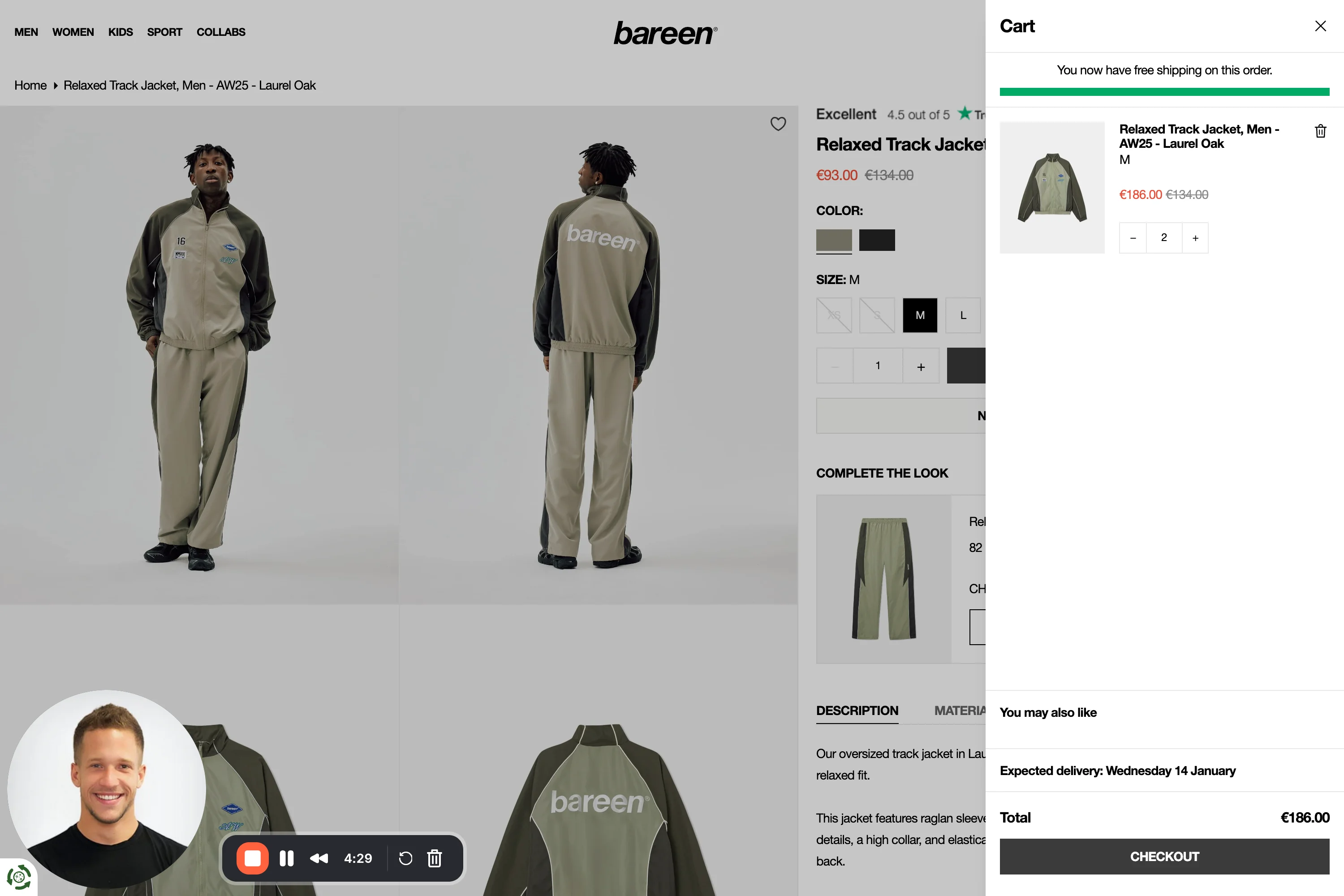Open the cookie settings icon
The image size is (1344, 896).
tap(18, 877)
